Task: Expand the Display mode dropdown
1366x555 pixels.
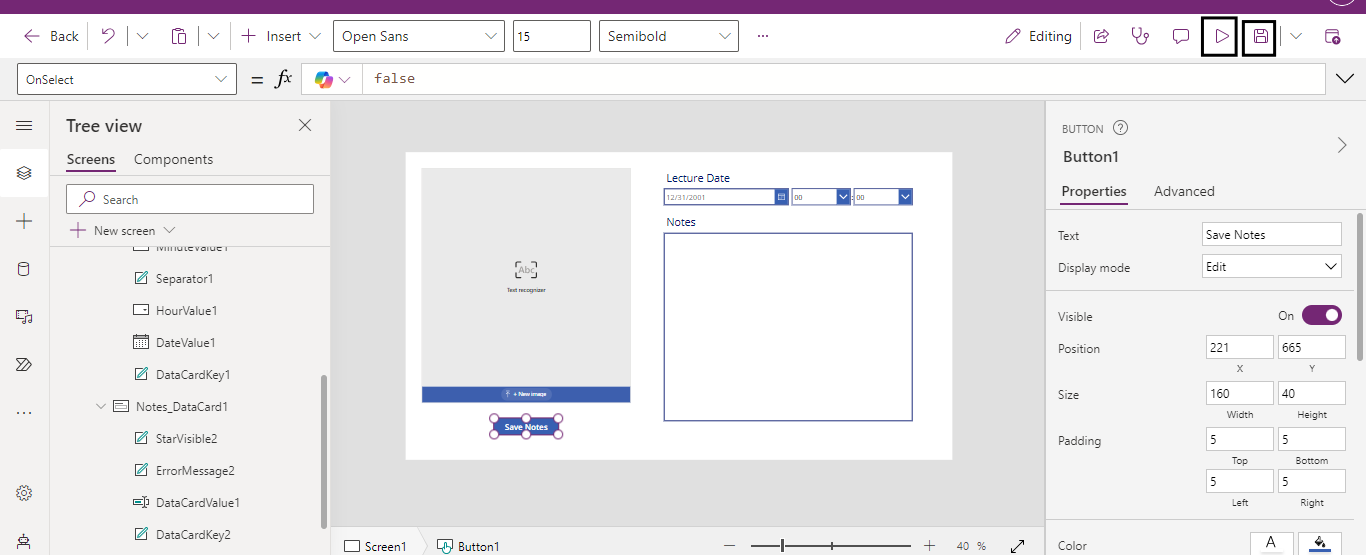Action: [1271, 267]
